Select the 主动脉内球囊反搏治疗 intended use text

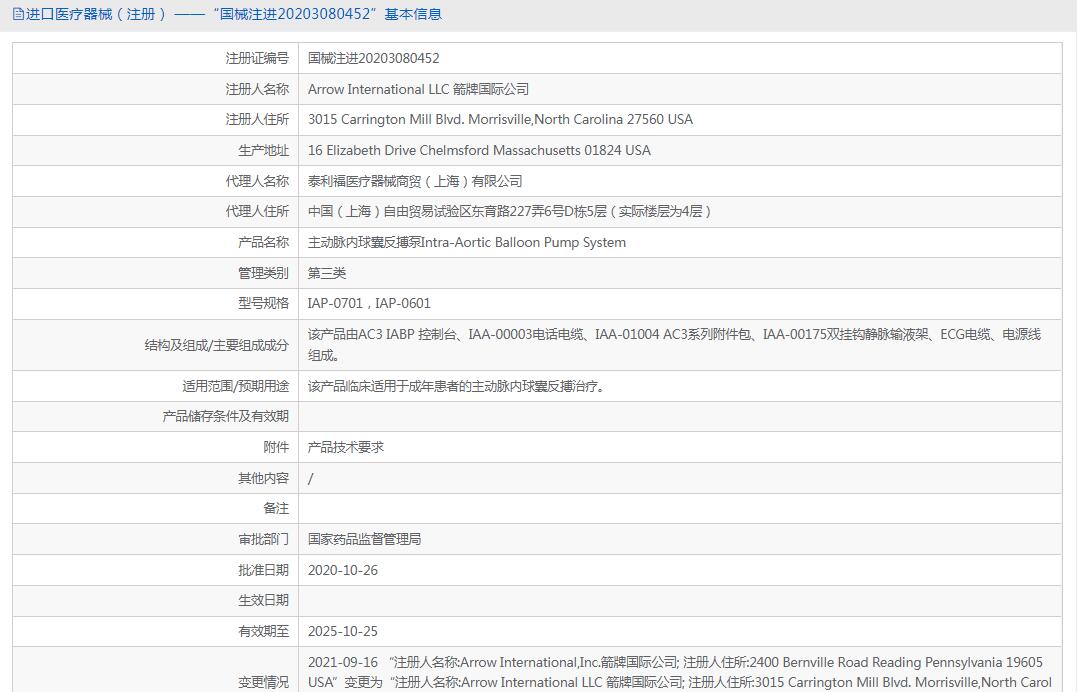(x=457, y=387)
